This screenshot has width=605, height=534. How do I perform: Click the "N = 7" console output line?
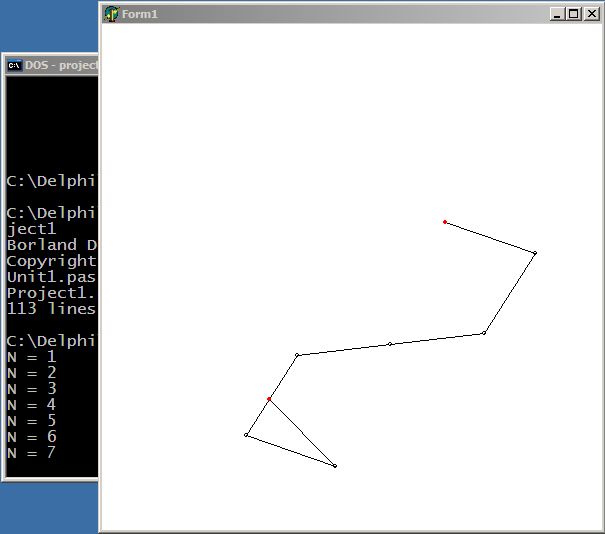(x=32, y=453)
